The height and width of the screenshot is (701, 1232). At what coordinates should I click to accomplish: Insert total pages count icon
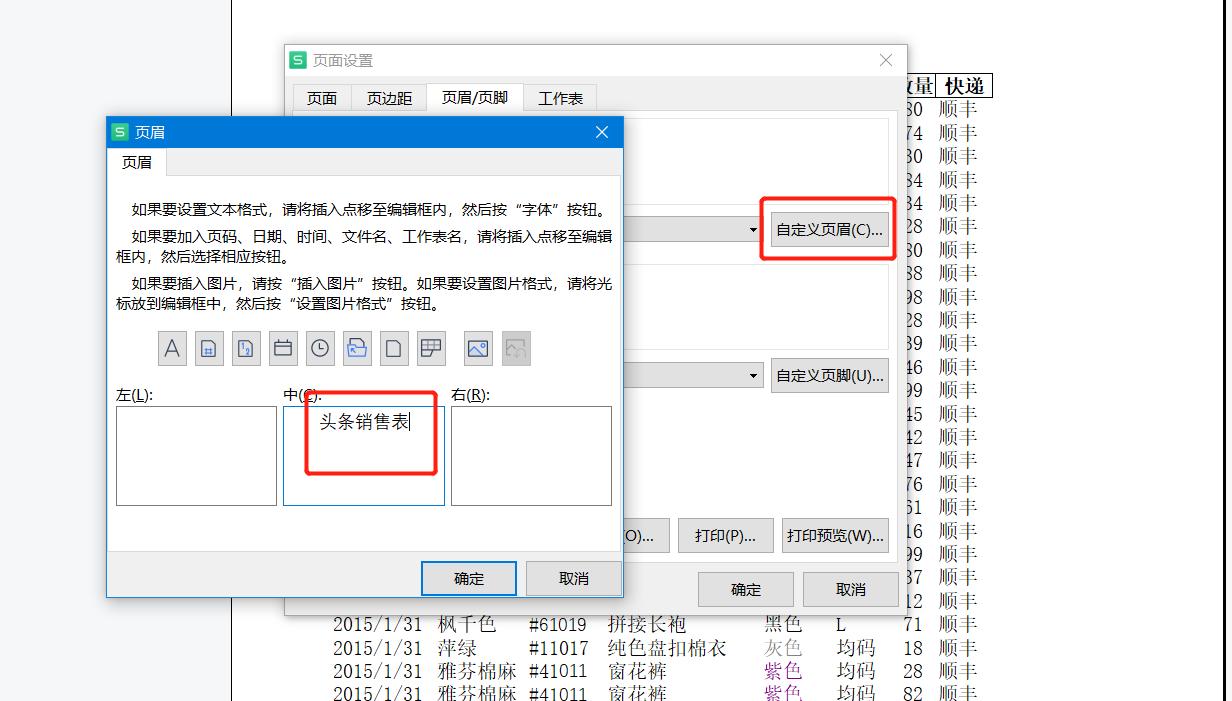[x=246, y=348]
